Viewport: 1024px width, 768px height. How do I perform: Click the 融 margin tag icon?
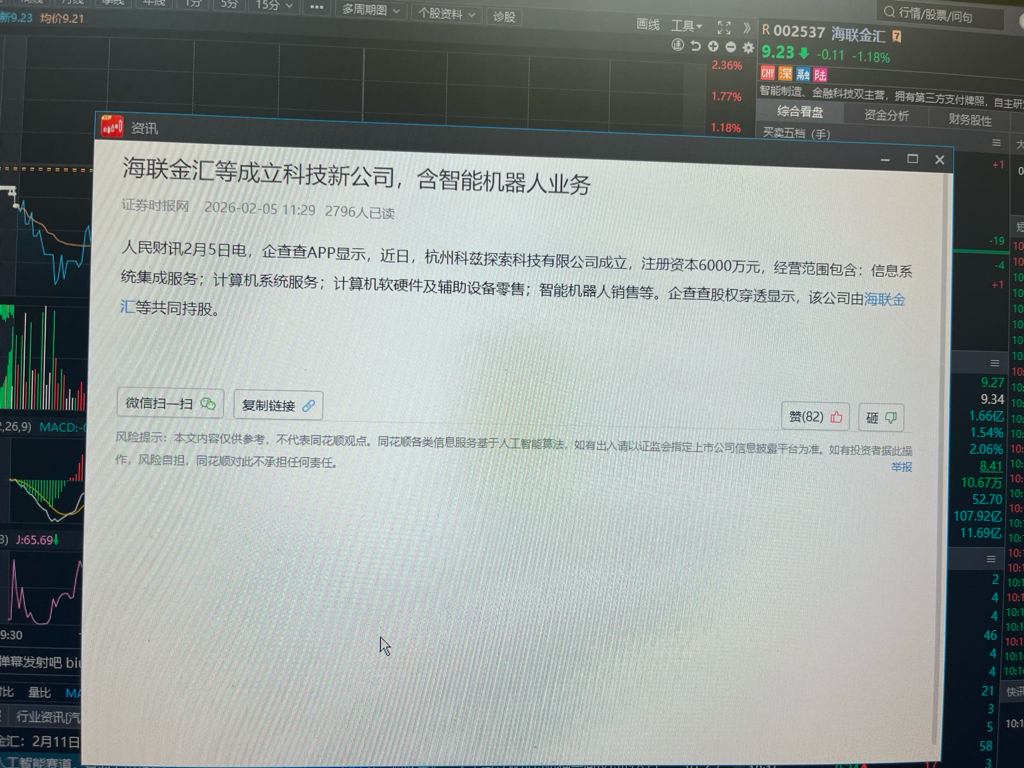click(803, 74)
